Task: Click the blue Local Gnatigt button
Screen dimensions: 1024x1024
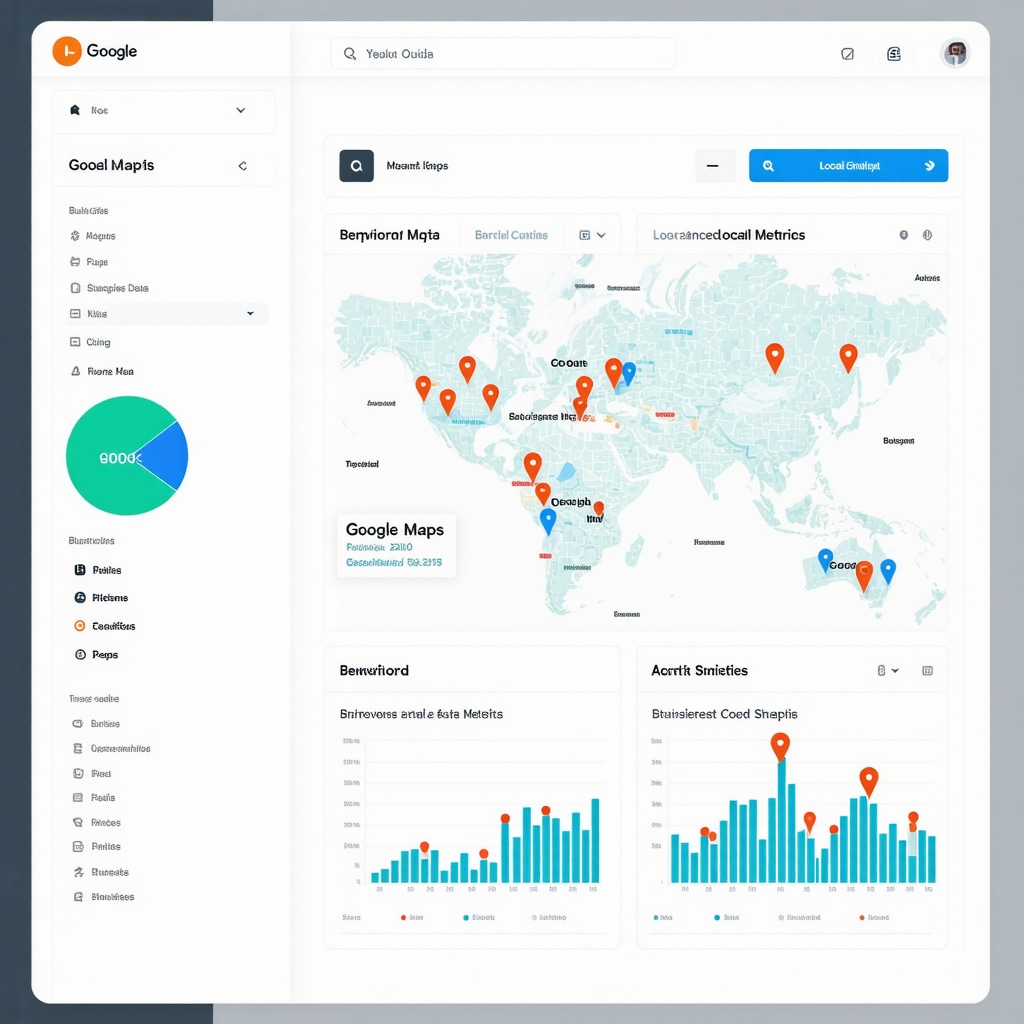Action: (x=848, y=166)
